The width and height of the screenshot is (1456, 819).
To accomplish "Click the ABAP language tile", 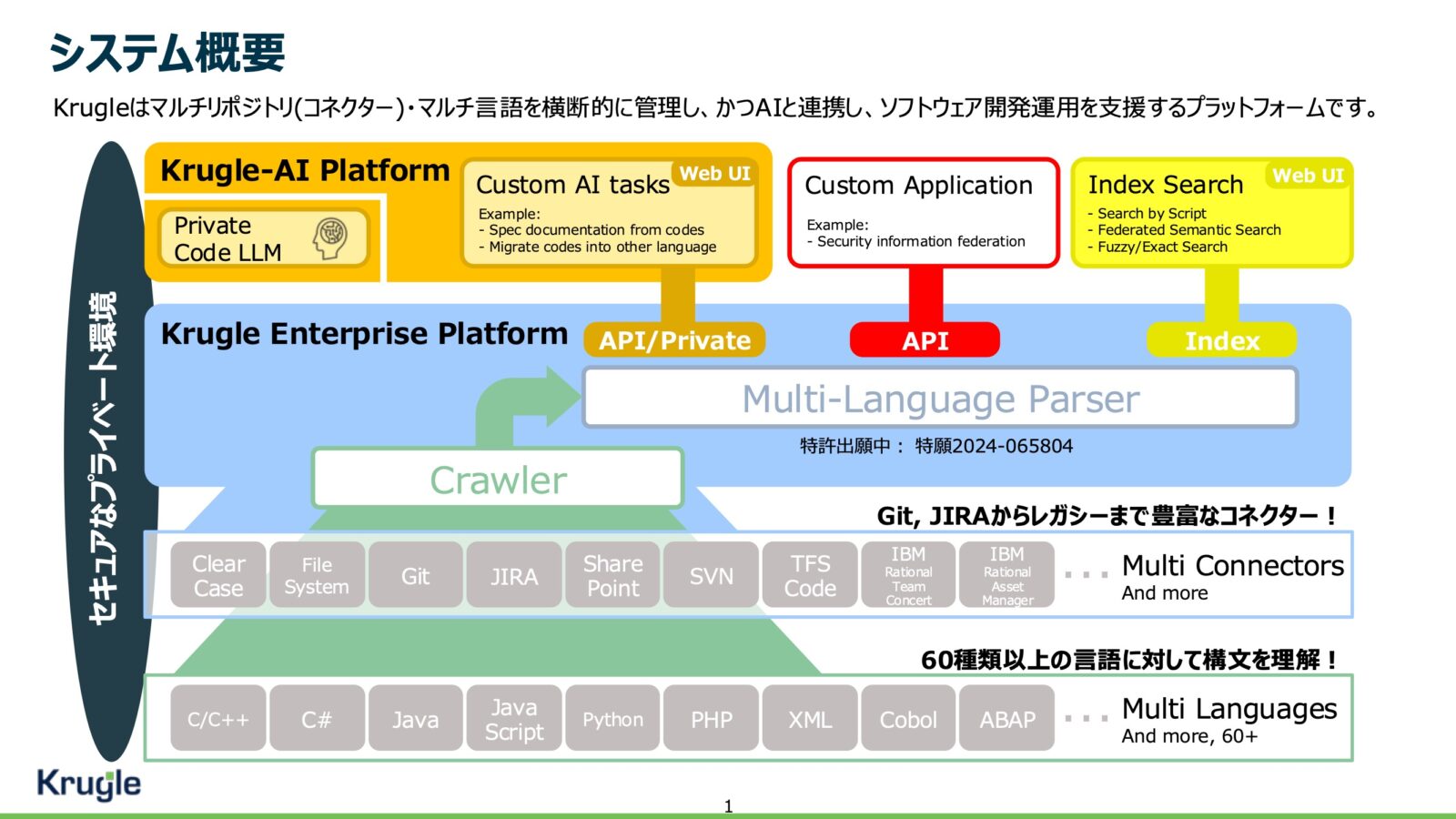I will [x=1006, y=719].
